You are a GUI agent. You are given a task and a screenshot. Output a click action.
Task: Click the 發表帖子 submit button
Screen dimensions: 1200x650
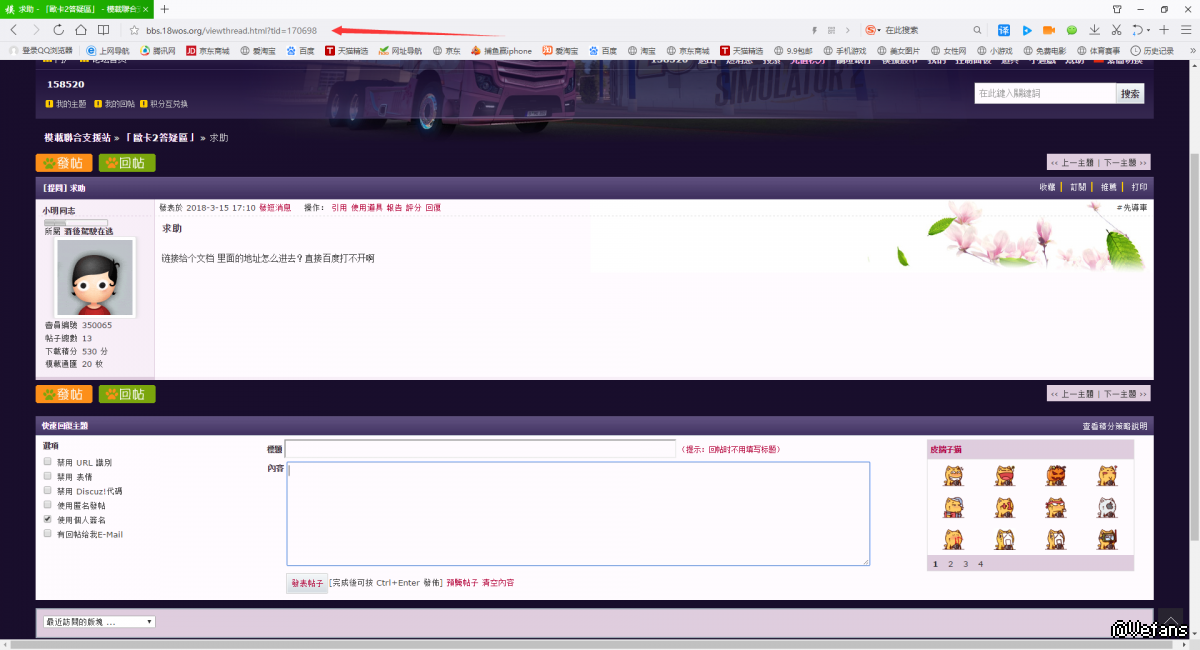pos(307,583)
